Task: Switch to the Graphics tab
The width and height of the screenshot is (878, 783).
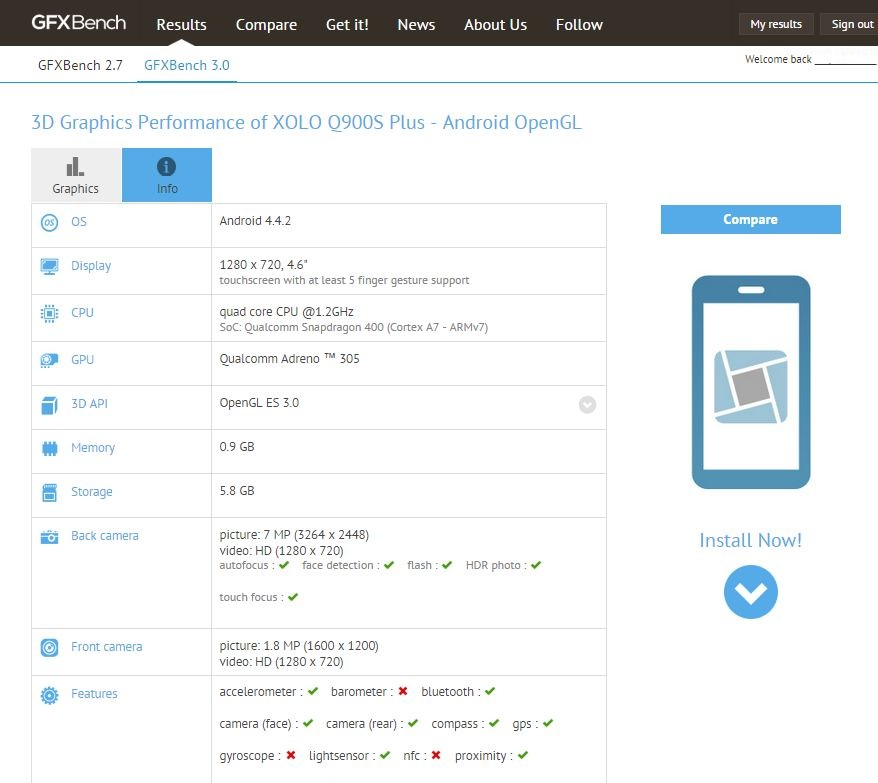Action: [76, 175]
